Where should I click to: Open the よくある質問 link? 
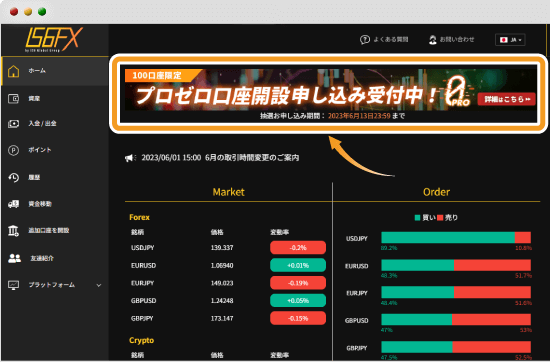pos(391,39)
